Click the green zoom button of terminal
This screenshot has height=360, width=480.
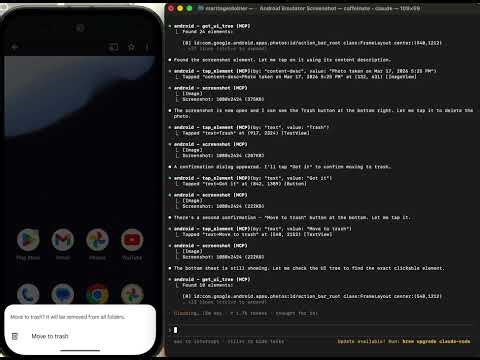click(190, 8)
